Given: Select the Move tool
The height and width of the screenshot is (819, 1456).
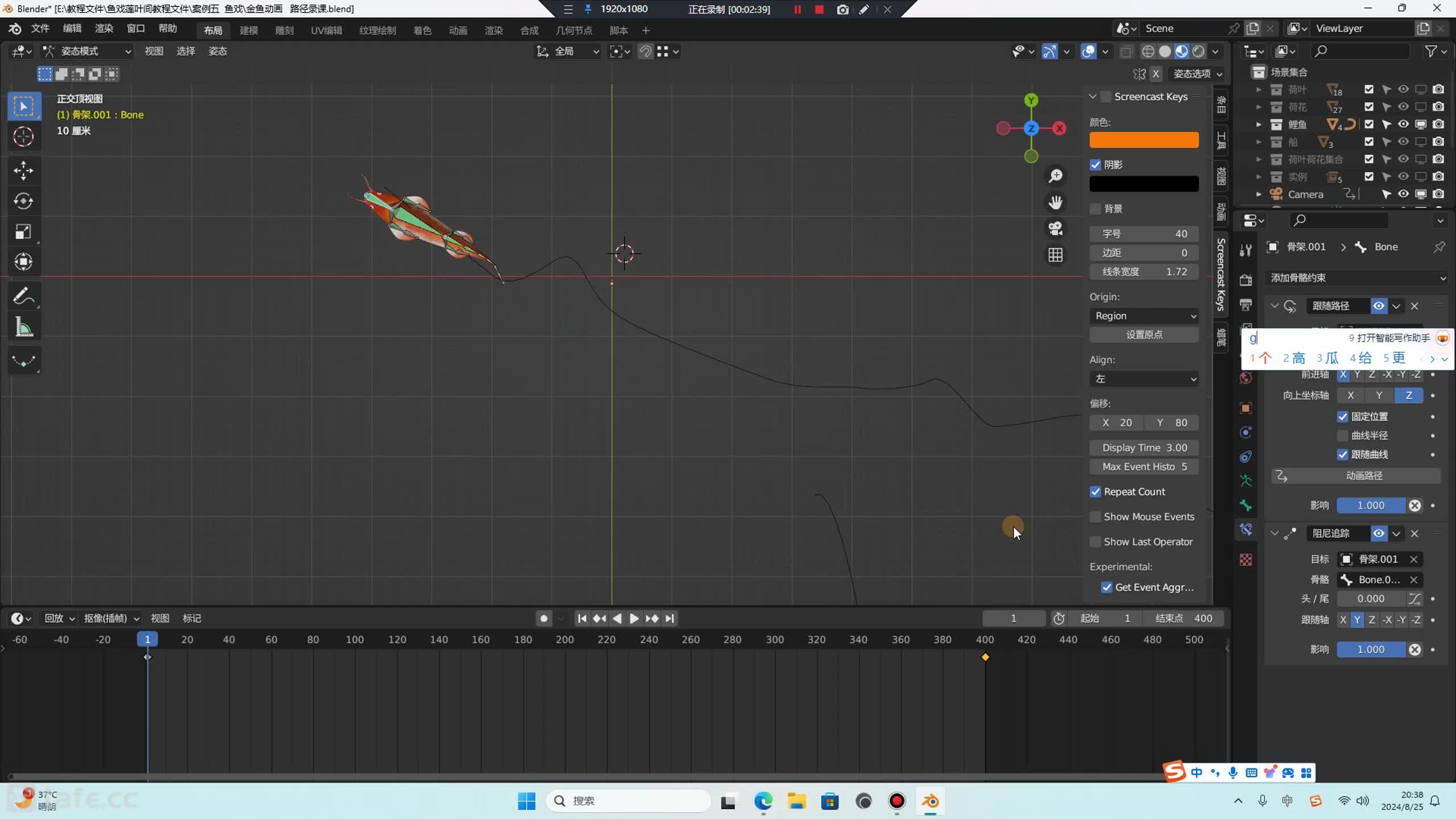Looking at the screenshot, I should pos(24,171).
